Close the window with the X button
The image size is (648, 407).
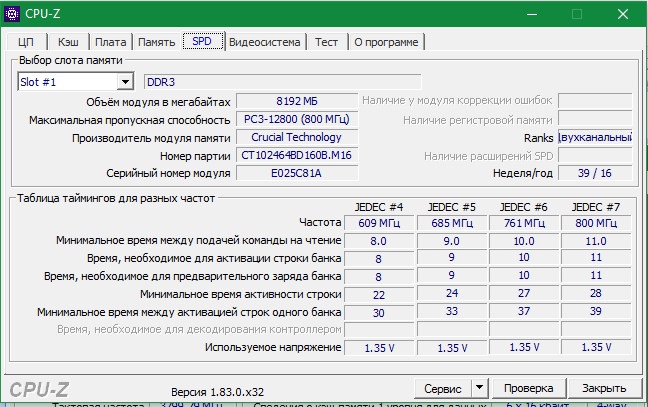click(622, 14)
